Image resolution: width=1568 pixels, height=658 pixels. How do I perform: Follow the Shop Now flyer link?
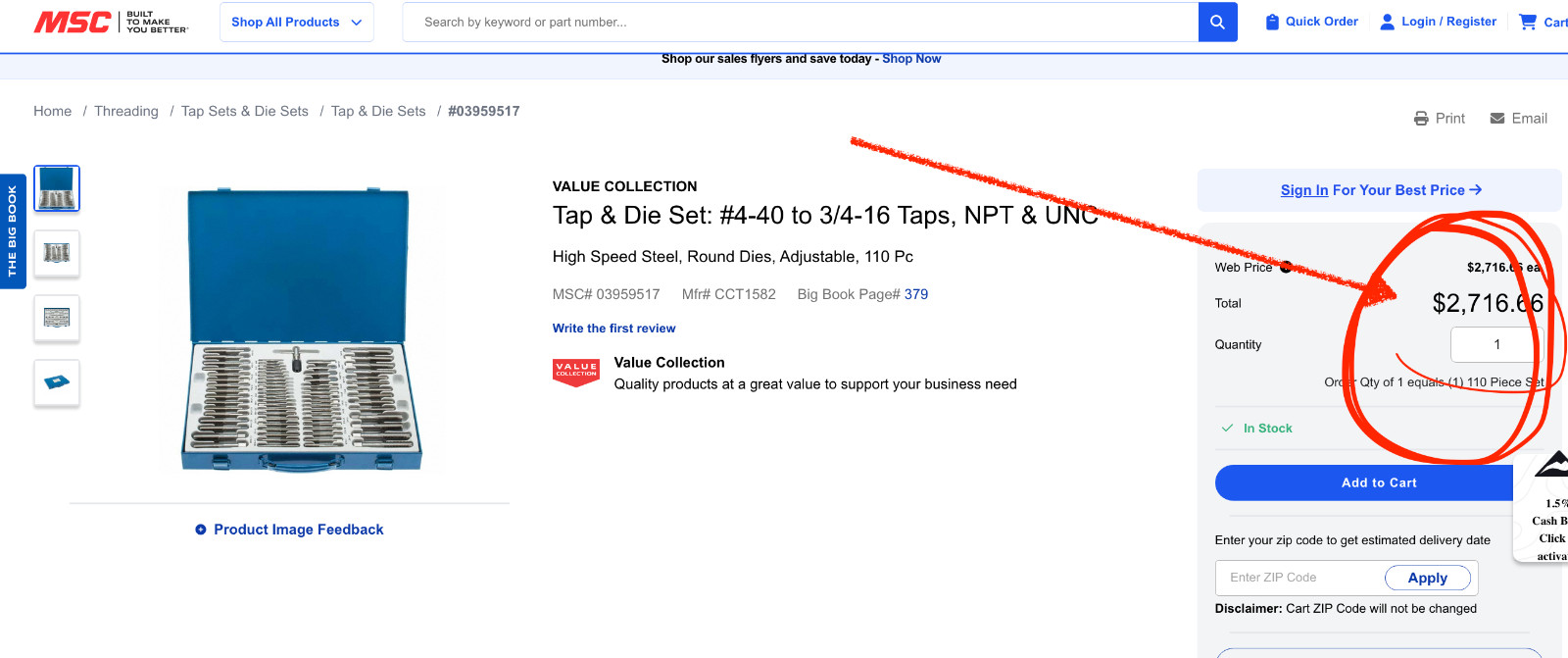coord(911,59)
